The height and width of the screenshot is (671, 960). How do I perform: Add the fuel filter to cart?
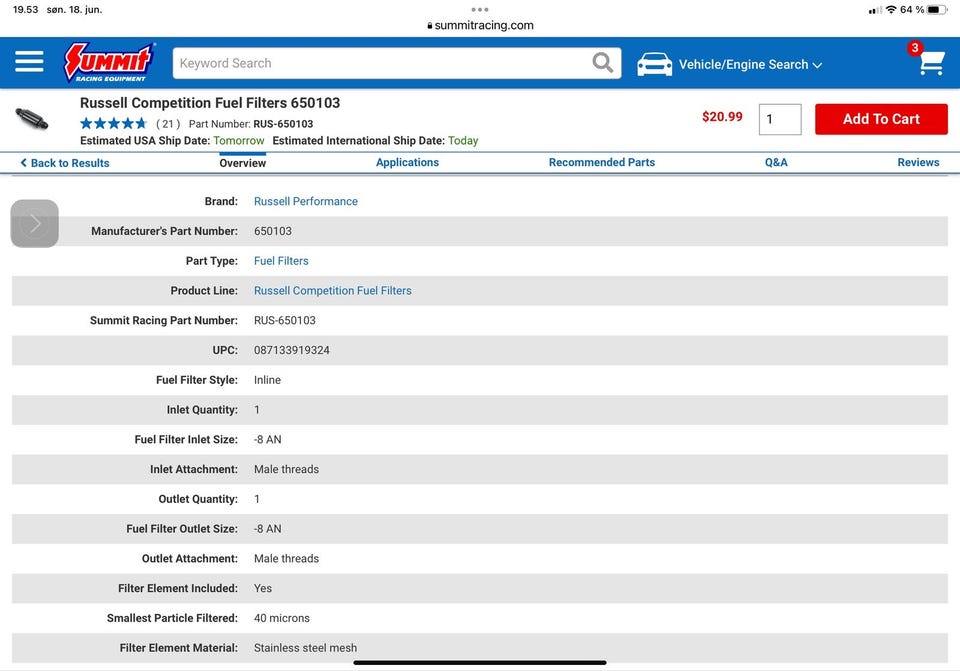(880, 119)
